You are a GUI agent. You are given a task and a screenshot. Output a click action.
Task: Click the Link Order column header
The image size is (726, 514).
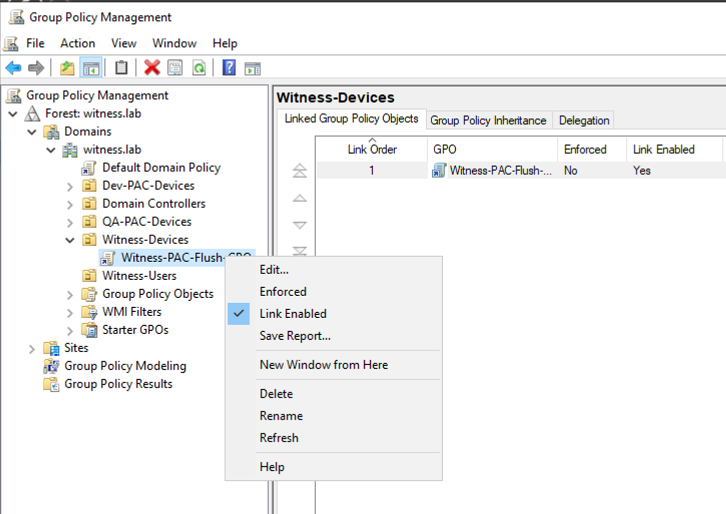point(371,149)
